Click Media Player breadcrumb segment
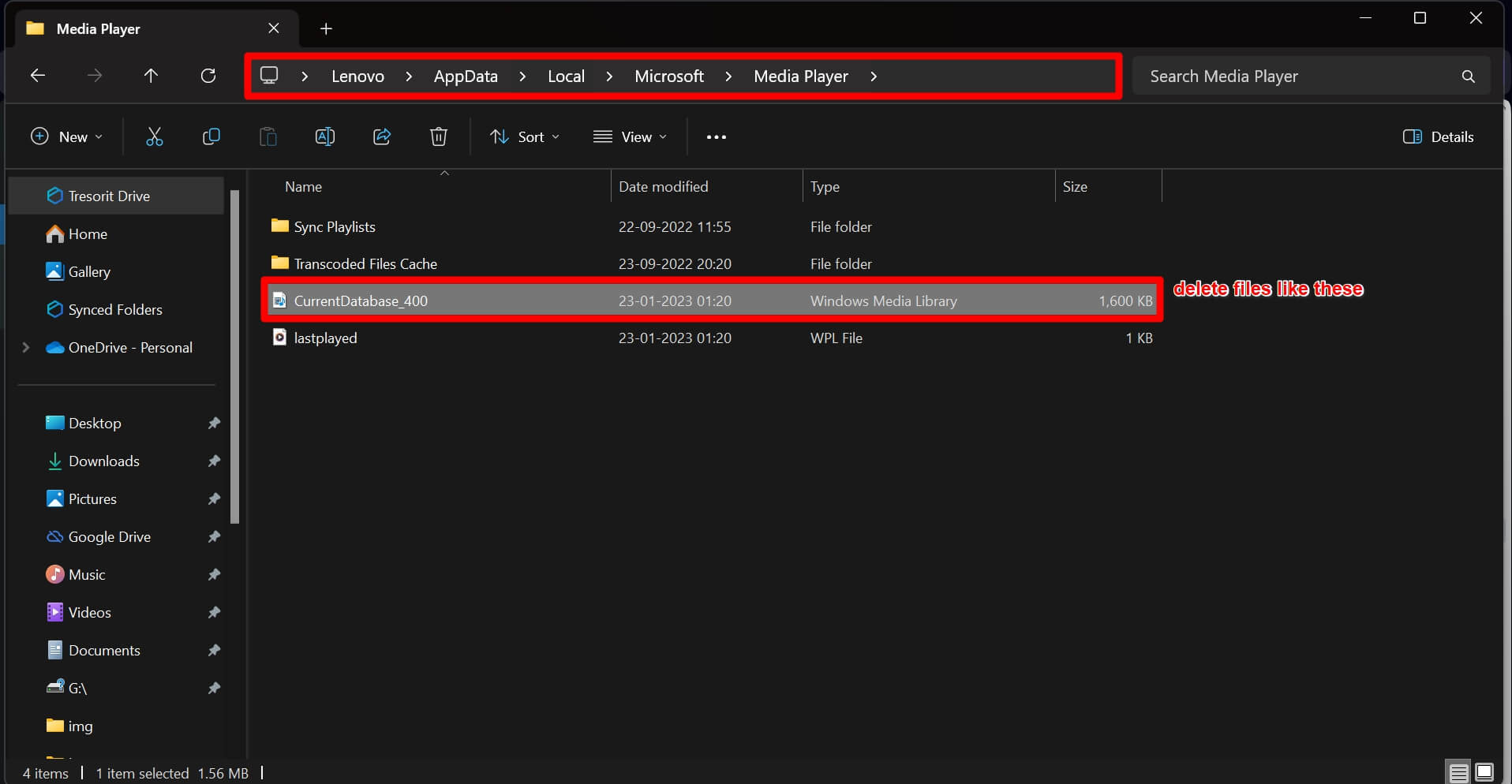This screenshot has height=784, width=1512. click(801, 77)
